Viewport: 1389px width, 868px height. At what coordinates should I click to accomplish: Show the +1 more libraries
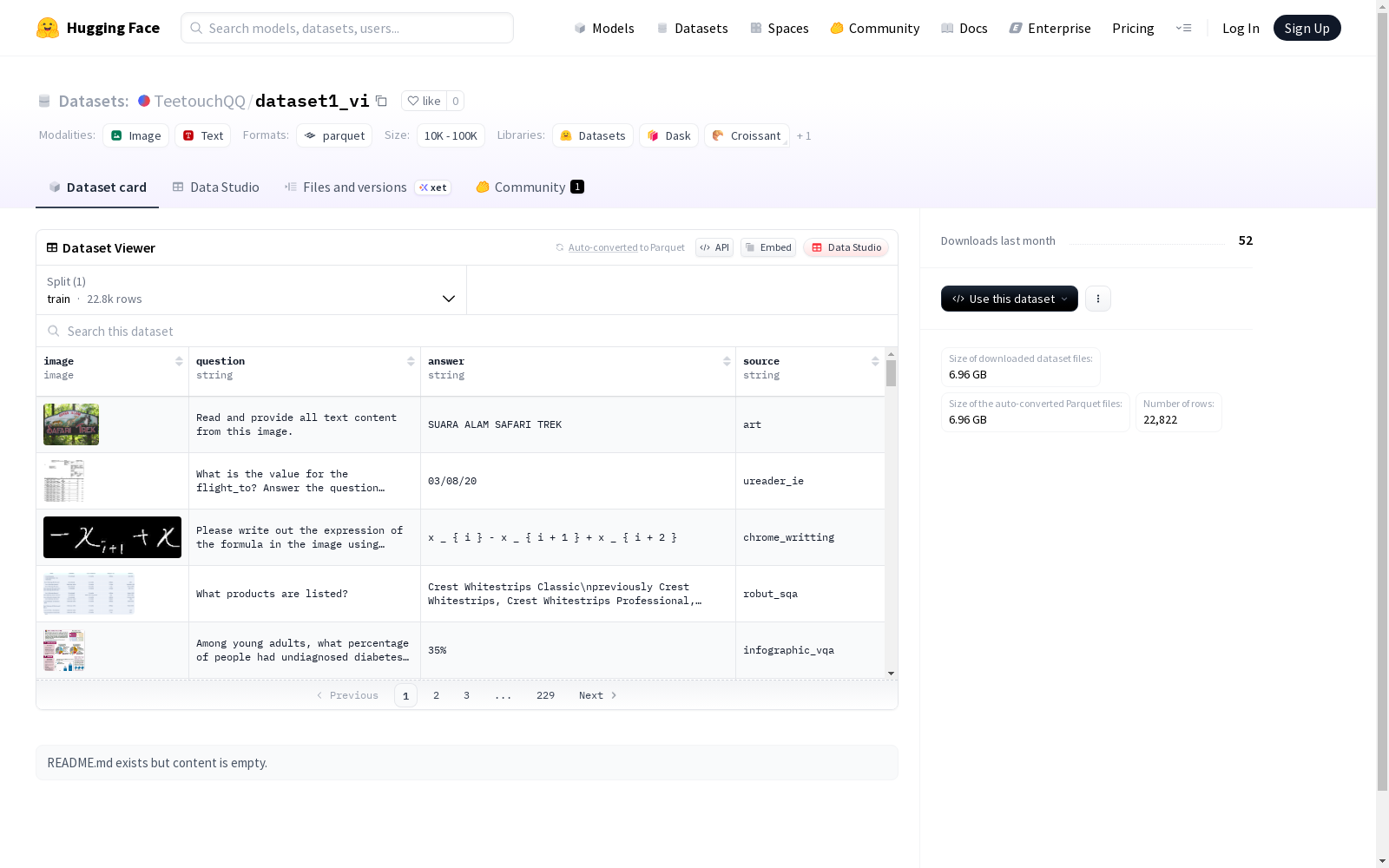804,135
